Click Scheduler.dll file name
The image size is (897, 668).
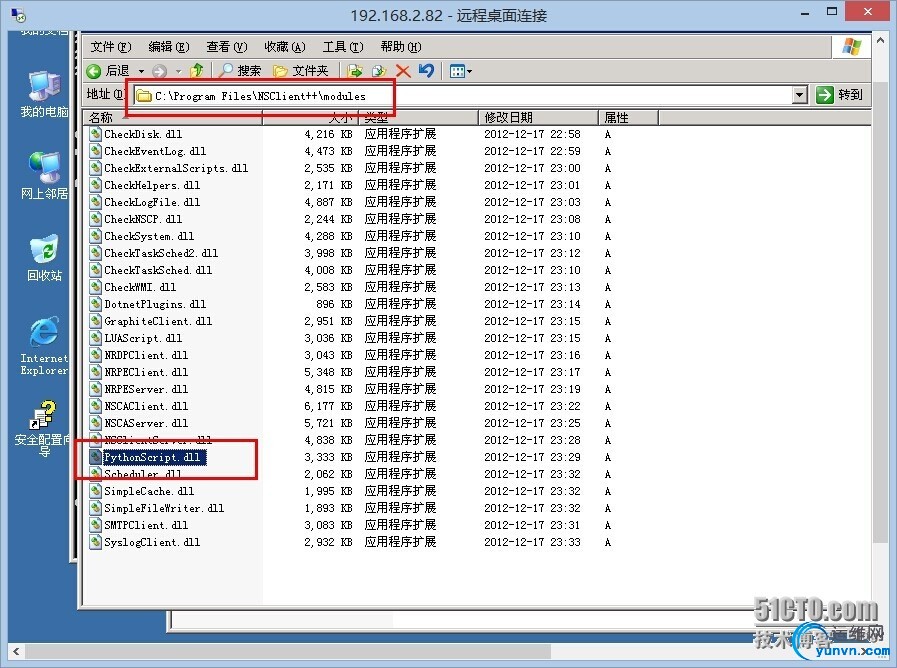click(x=143, y=474)
